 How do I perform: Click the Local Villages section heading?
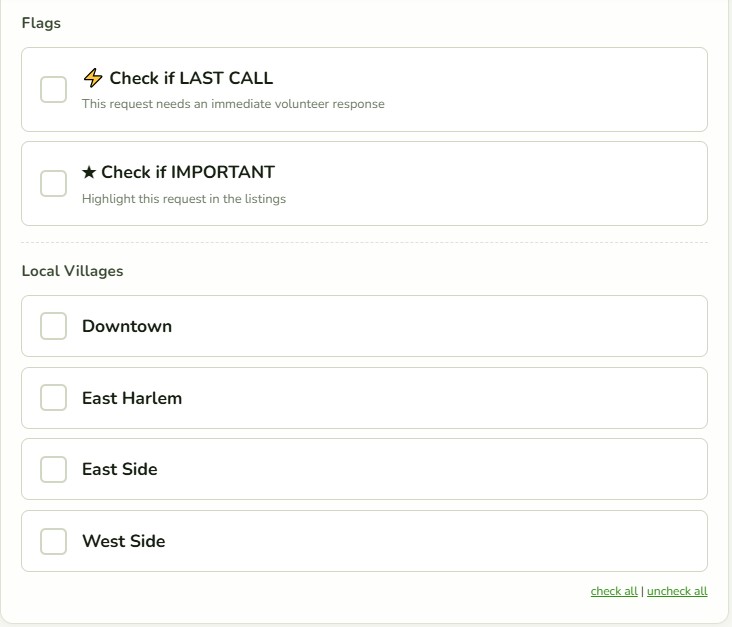72,271
